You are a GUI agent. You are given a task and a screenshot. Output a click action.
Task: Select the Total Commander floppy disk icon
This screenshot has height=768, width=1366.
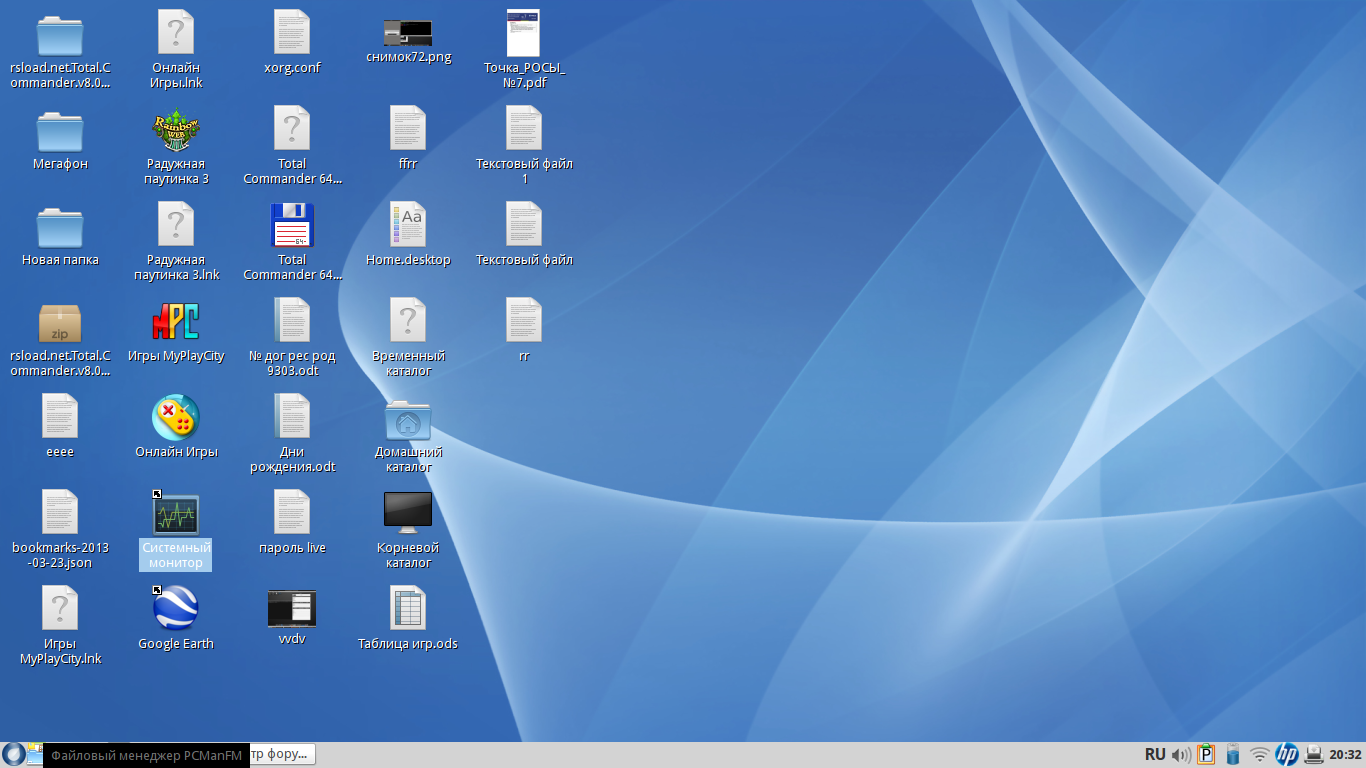pyautogui.click(x=292, y=226)
